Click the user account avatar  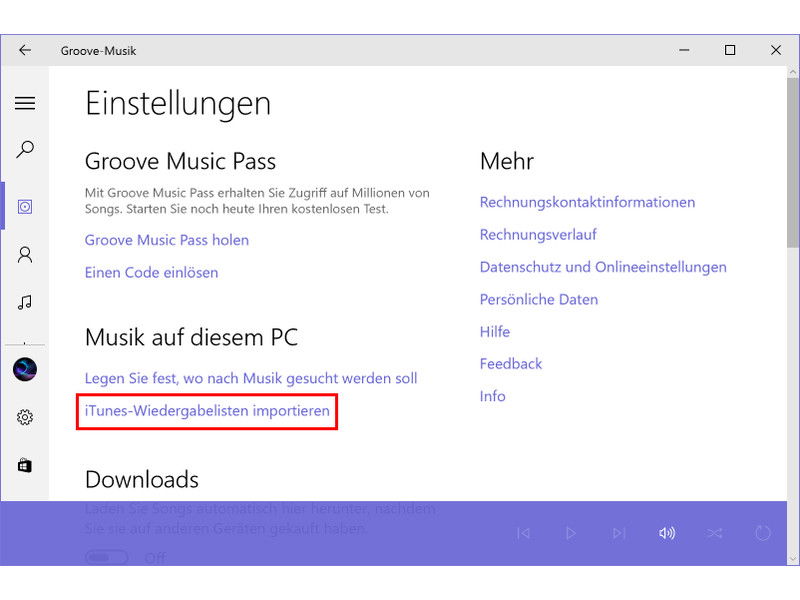pos(25,369)
